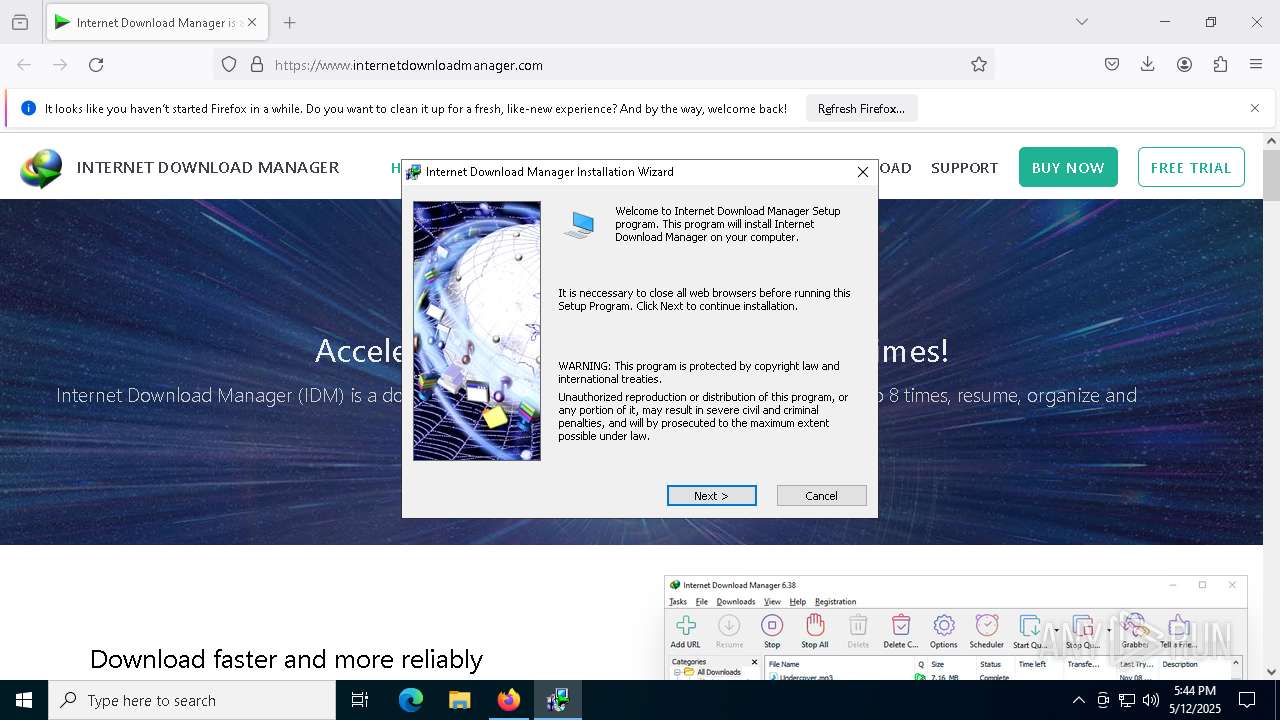Open Firefox View icon in tab strip
Viewport: 1280px width, 720px height.
(x=20, y=22)
